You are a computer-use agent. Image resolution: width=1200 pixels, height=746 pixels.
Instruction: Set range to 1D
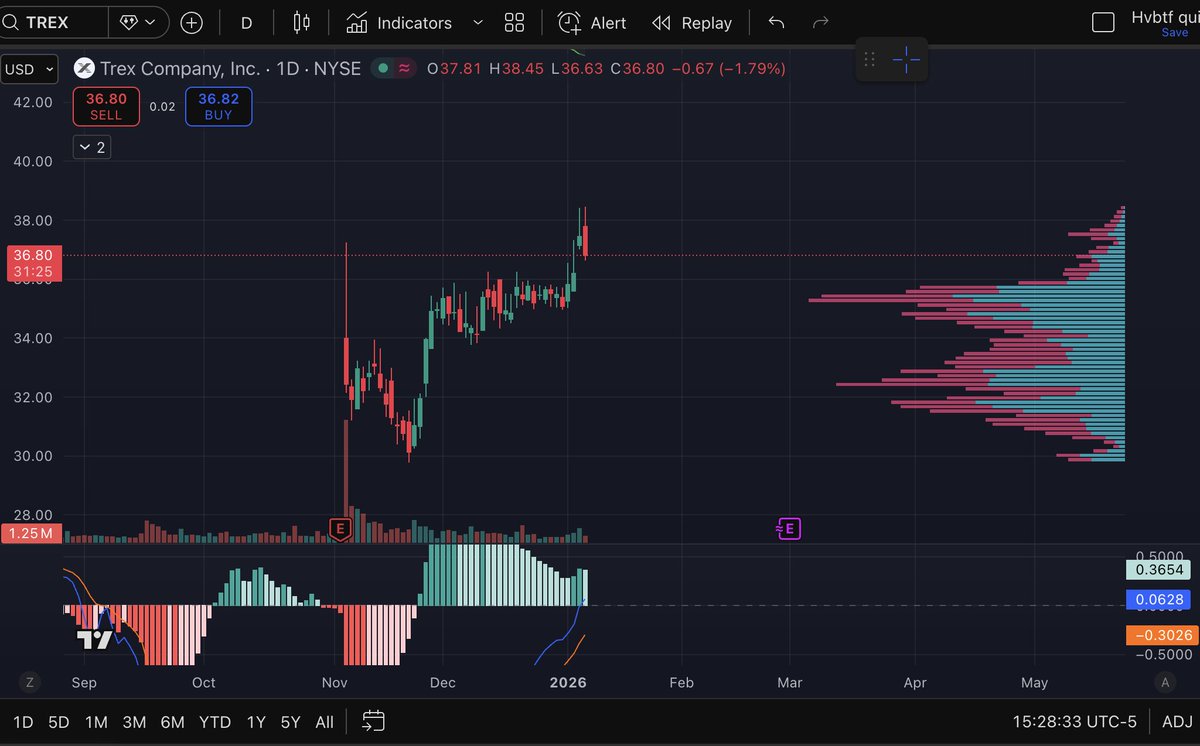(22, 722)
